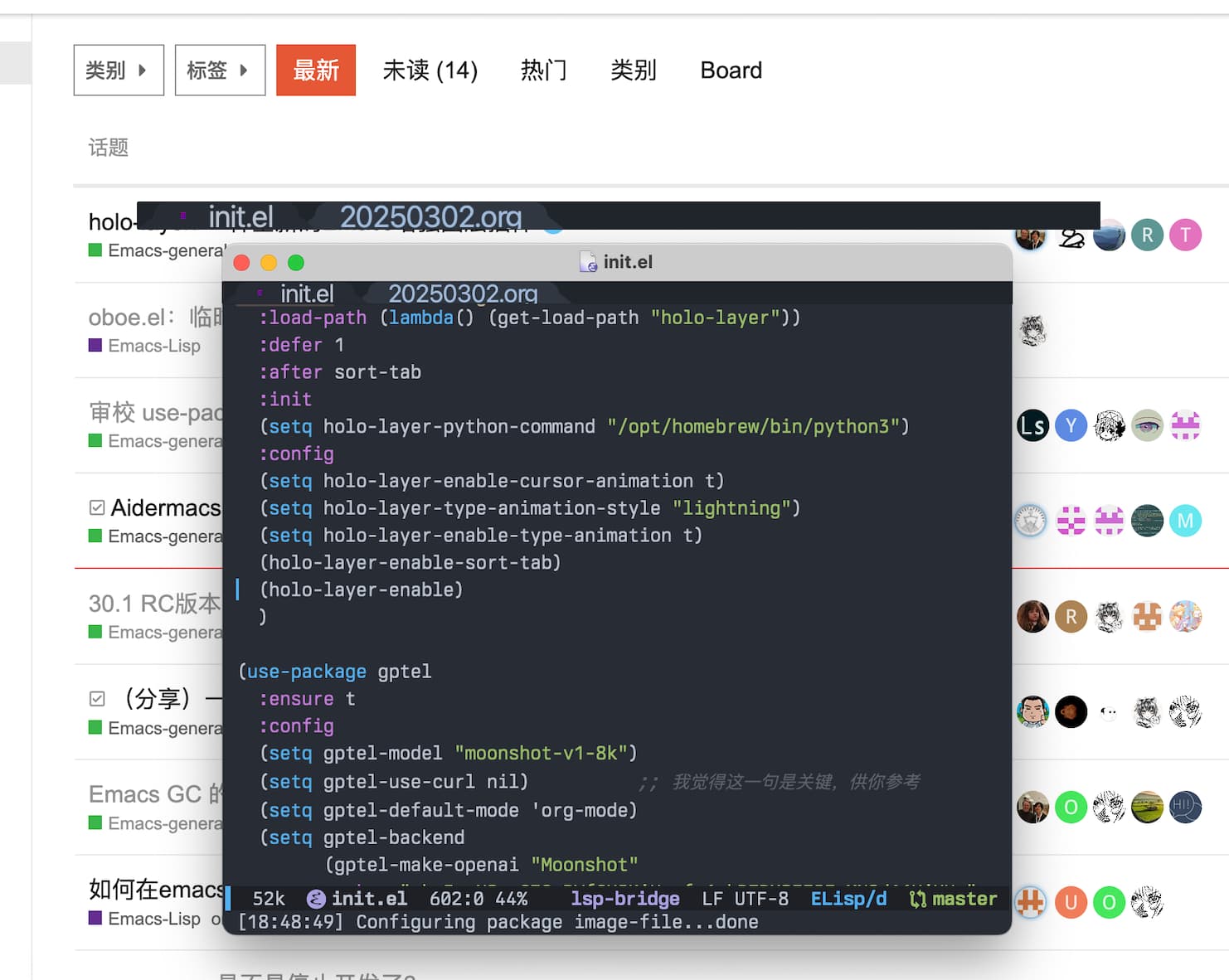Open first portrait avatar in 30.1 RC row

point(1033,617)
